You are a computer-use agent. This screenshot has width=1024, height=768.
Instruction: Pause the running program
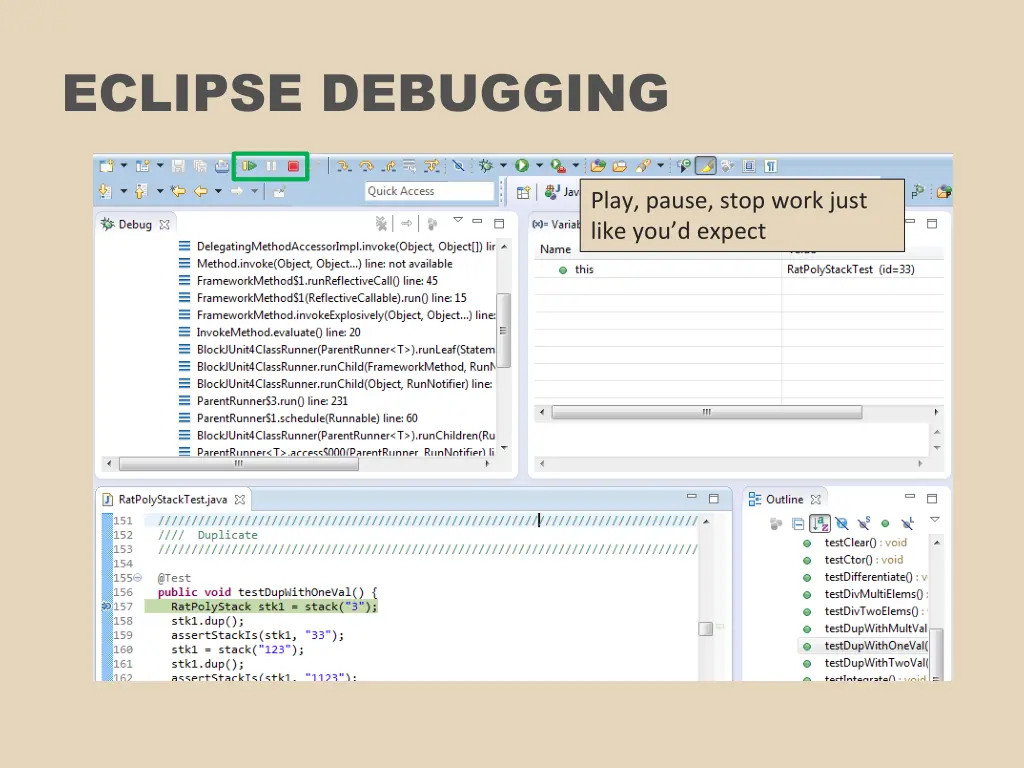click(x=272, y=166)
